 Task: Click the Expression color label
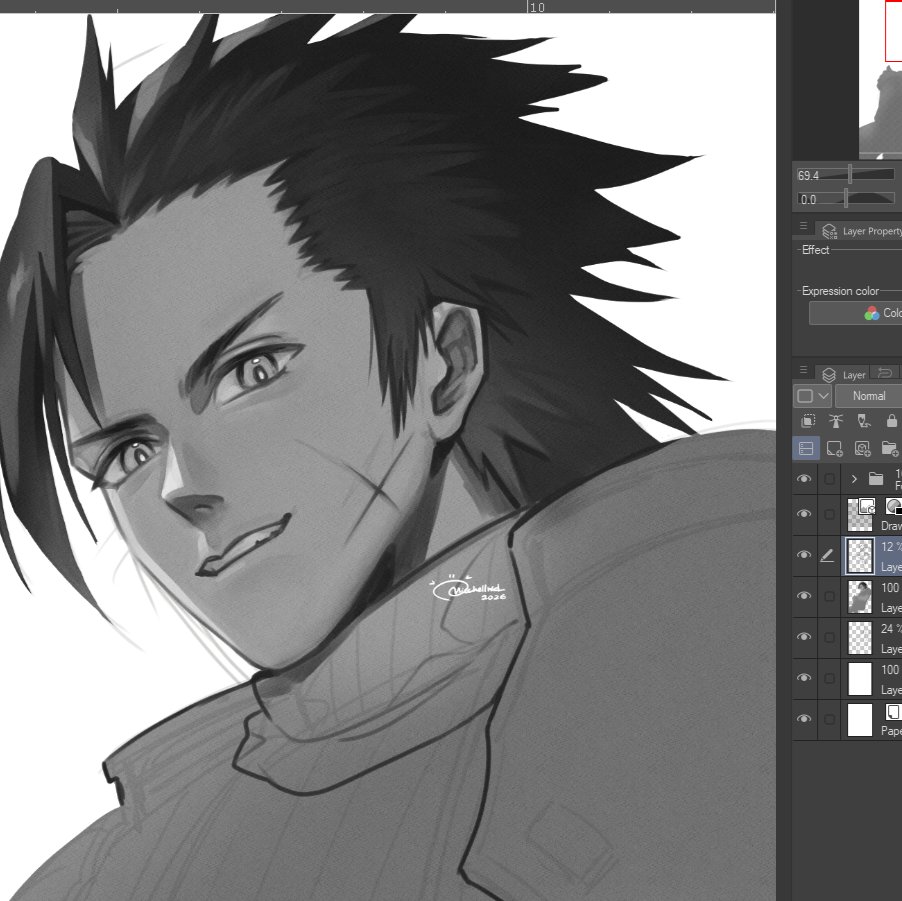[x=840, y=291]
